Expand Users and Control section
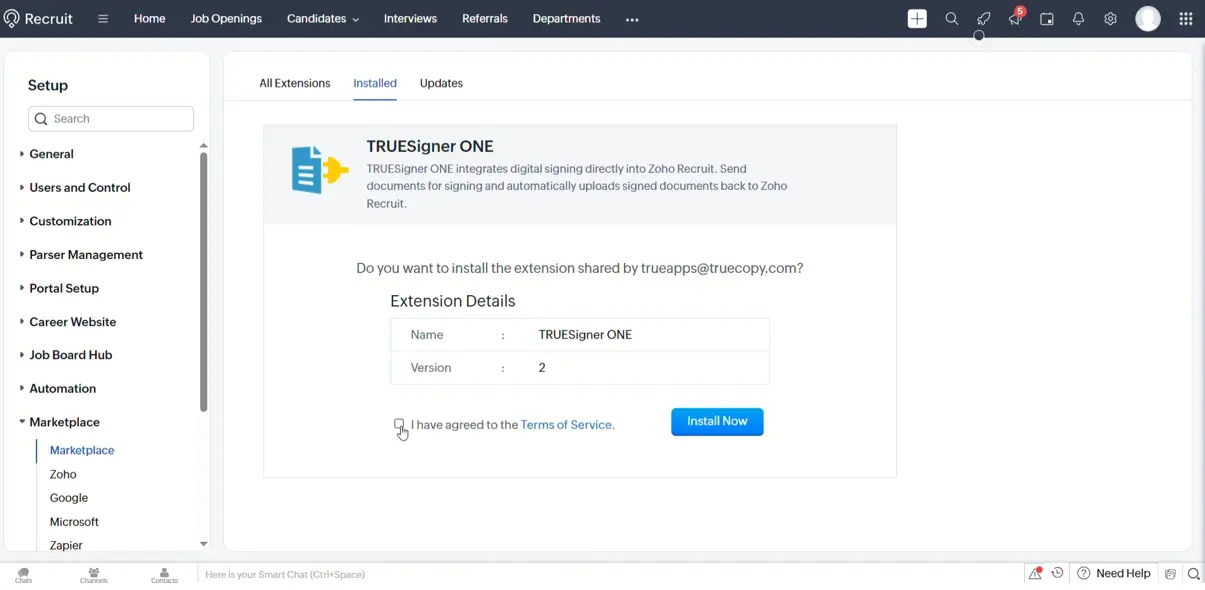Viewport: 1205px width, 590px height. pyautogui.click(x=75, y=187)
